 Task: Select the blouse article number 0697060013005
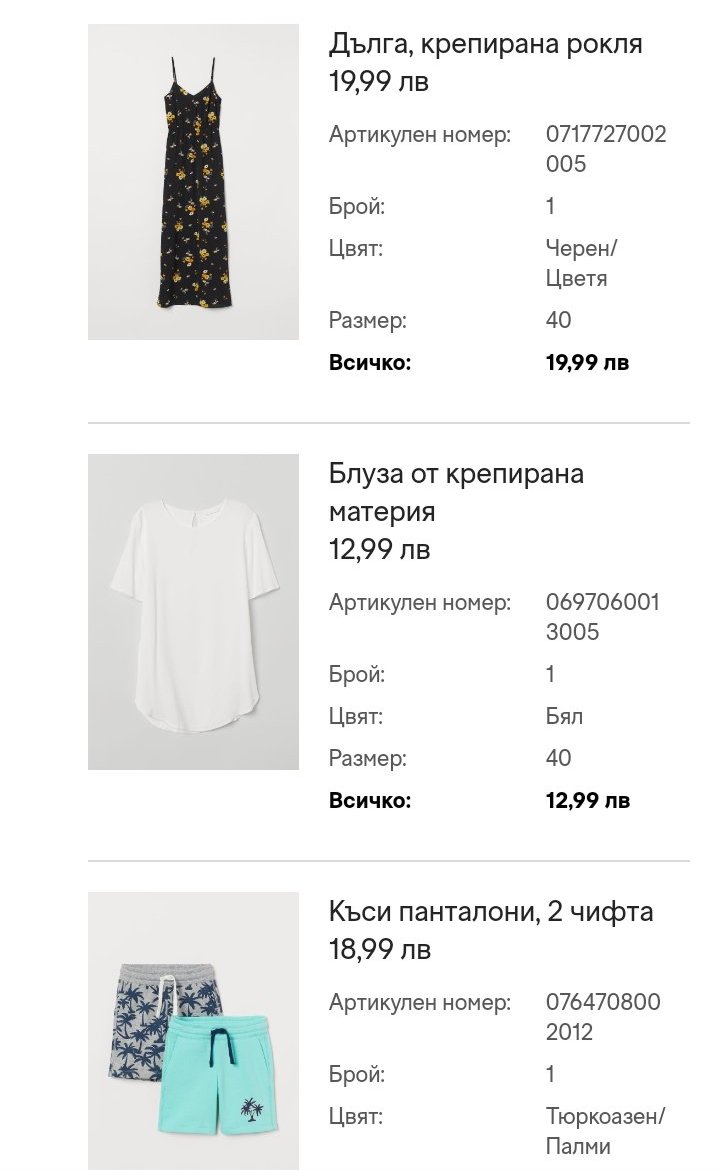point(602,617)
